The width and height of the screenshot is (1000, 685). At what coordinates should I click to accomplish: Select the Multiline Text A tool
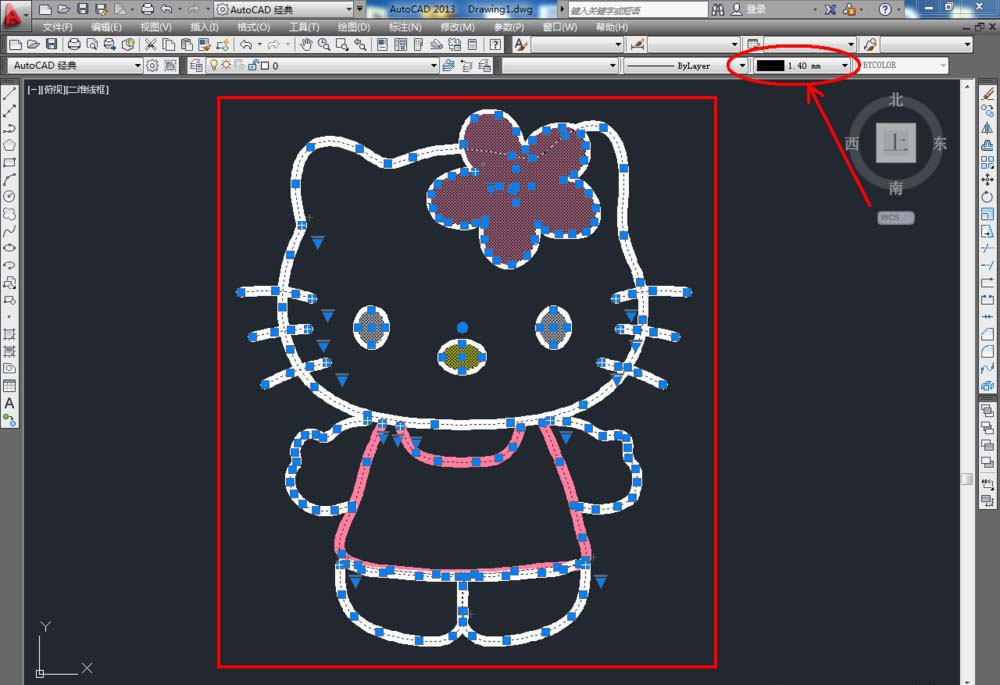click(10, 403)
